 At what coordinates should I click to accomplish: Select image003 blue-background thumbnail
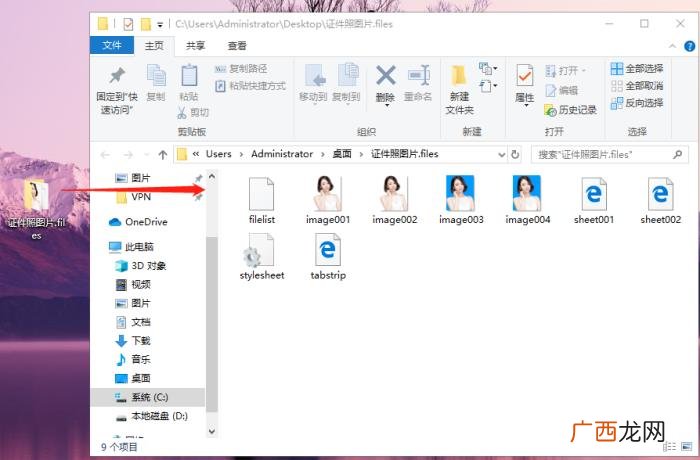pos(461,201)
